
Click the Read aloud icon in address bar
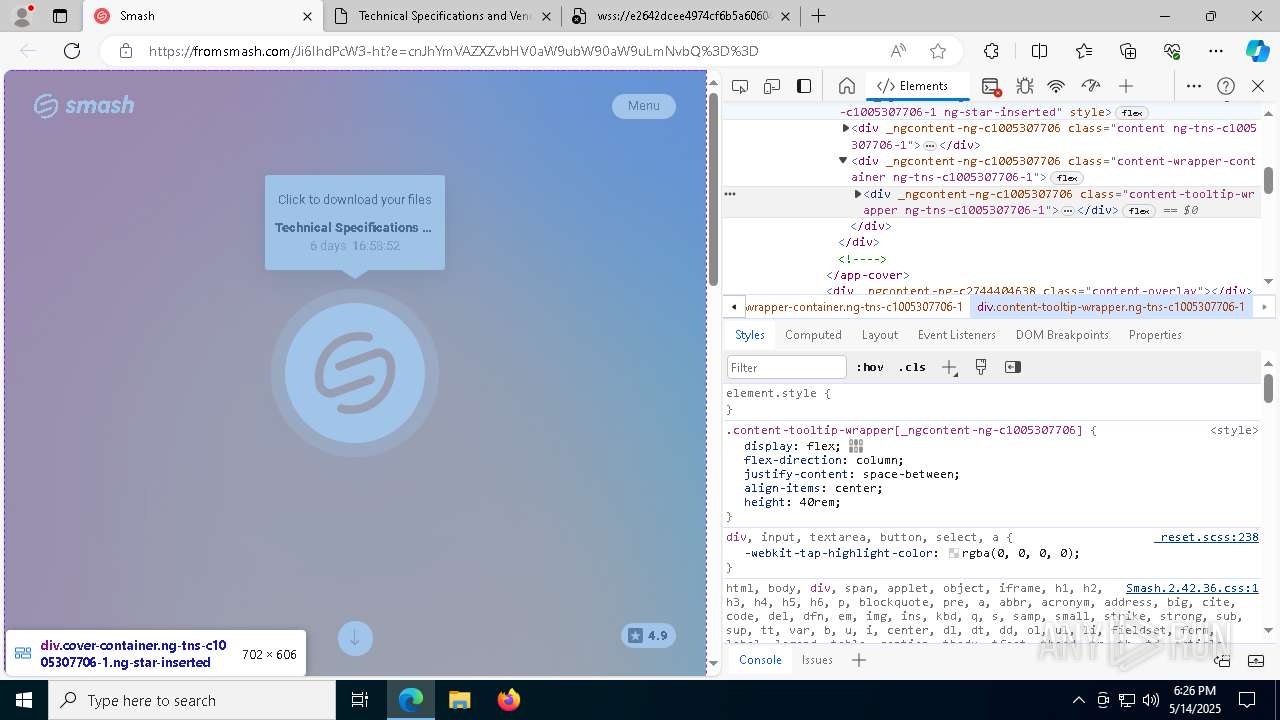click(898, 51)
